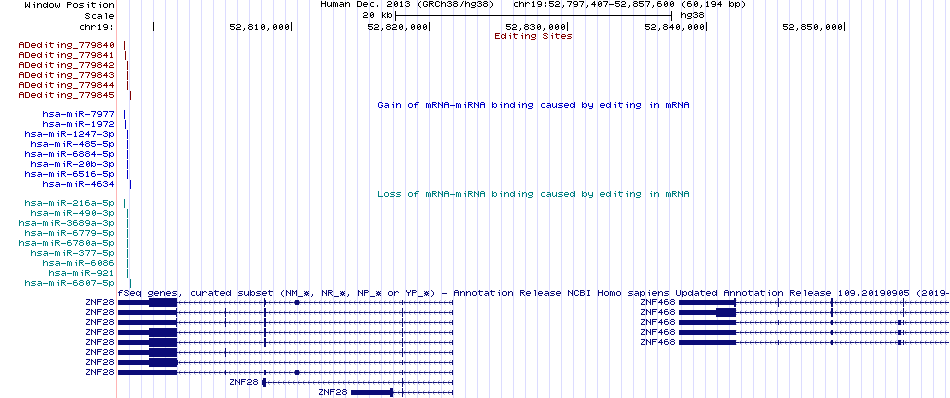
Task: Select the chr19: ruler label
Action: point(97,27)
